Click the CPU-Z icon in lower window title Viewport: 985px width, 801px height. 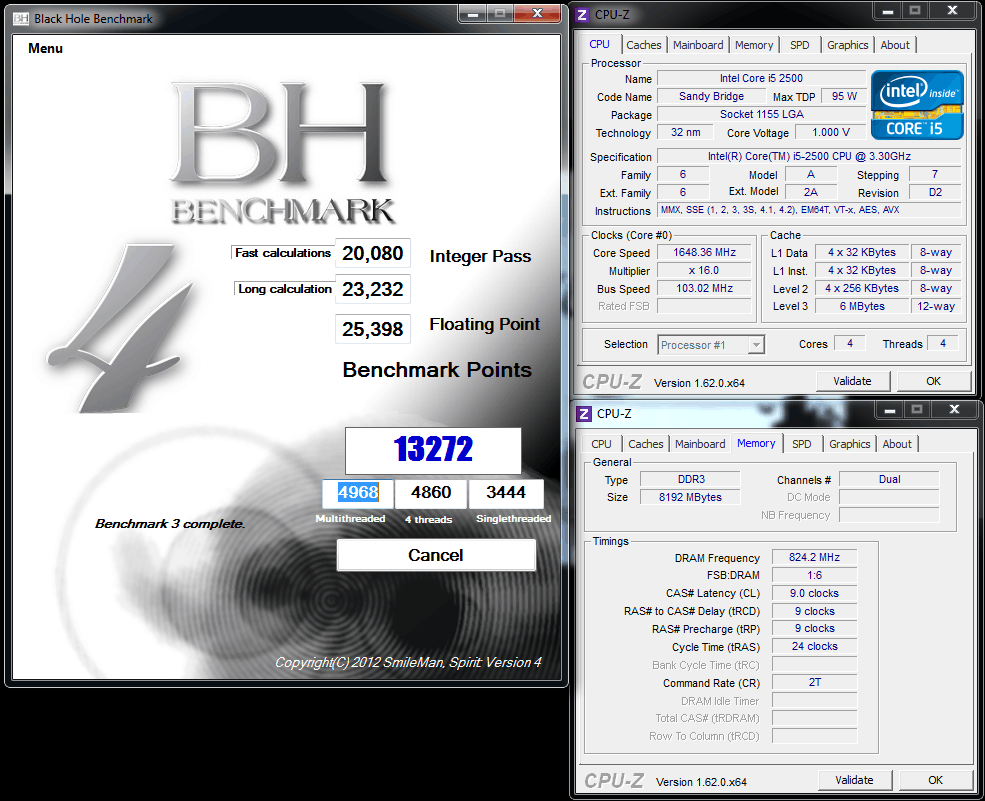coord(584,413)
